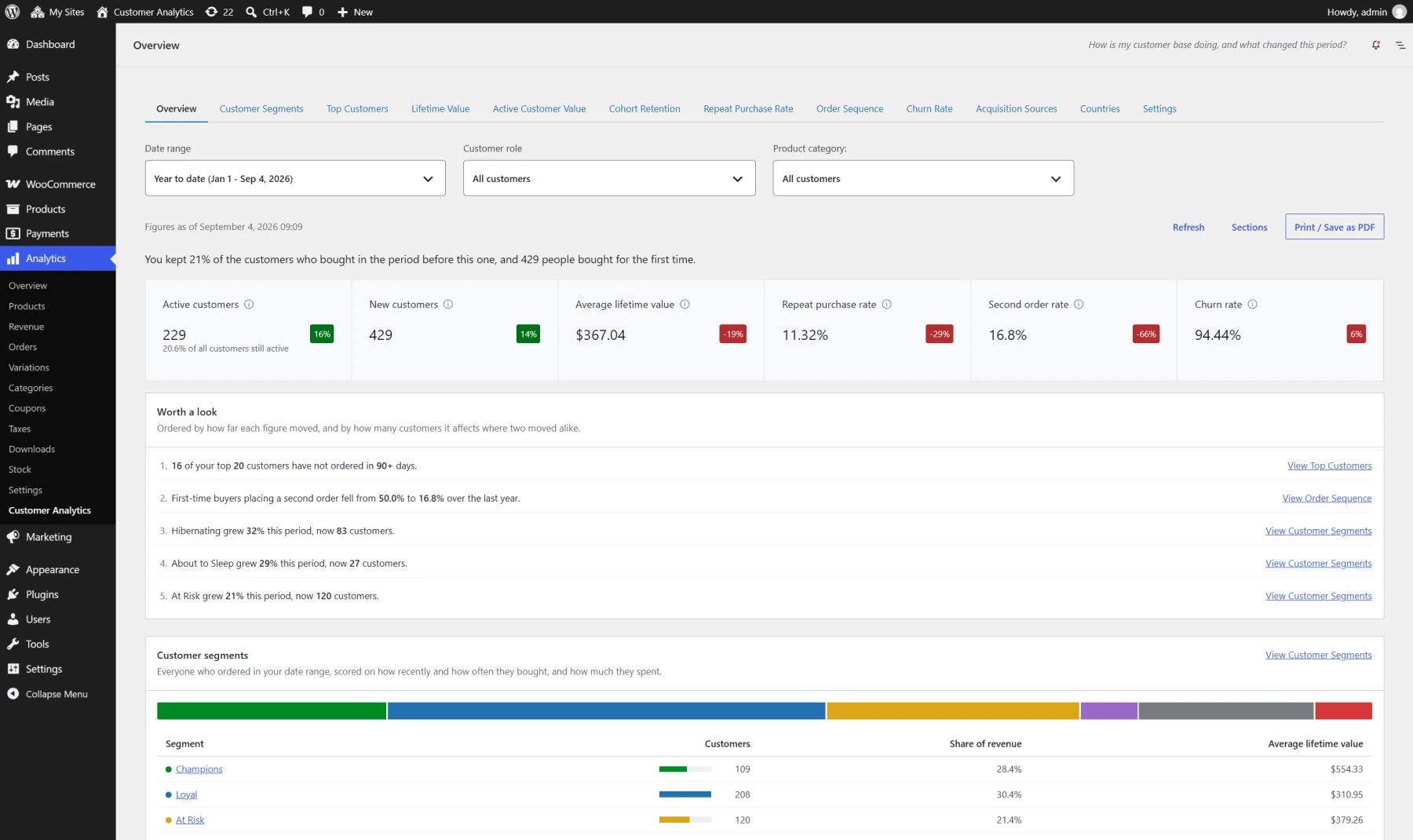
Task: Click the header menu lines icon
Action: tap(1400, 45)
